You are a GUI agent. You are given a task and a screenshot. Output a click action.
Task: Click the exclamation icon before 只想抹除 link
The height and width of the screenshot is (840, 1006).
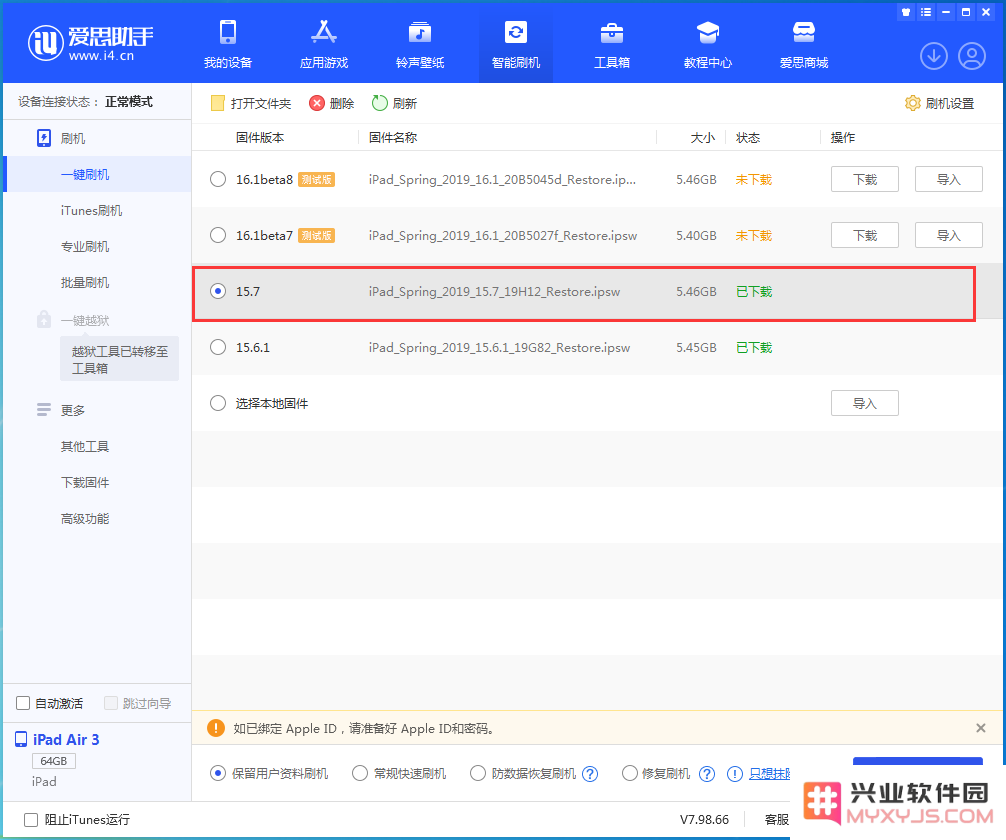[x=735, y=774]
